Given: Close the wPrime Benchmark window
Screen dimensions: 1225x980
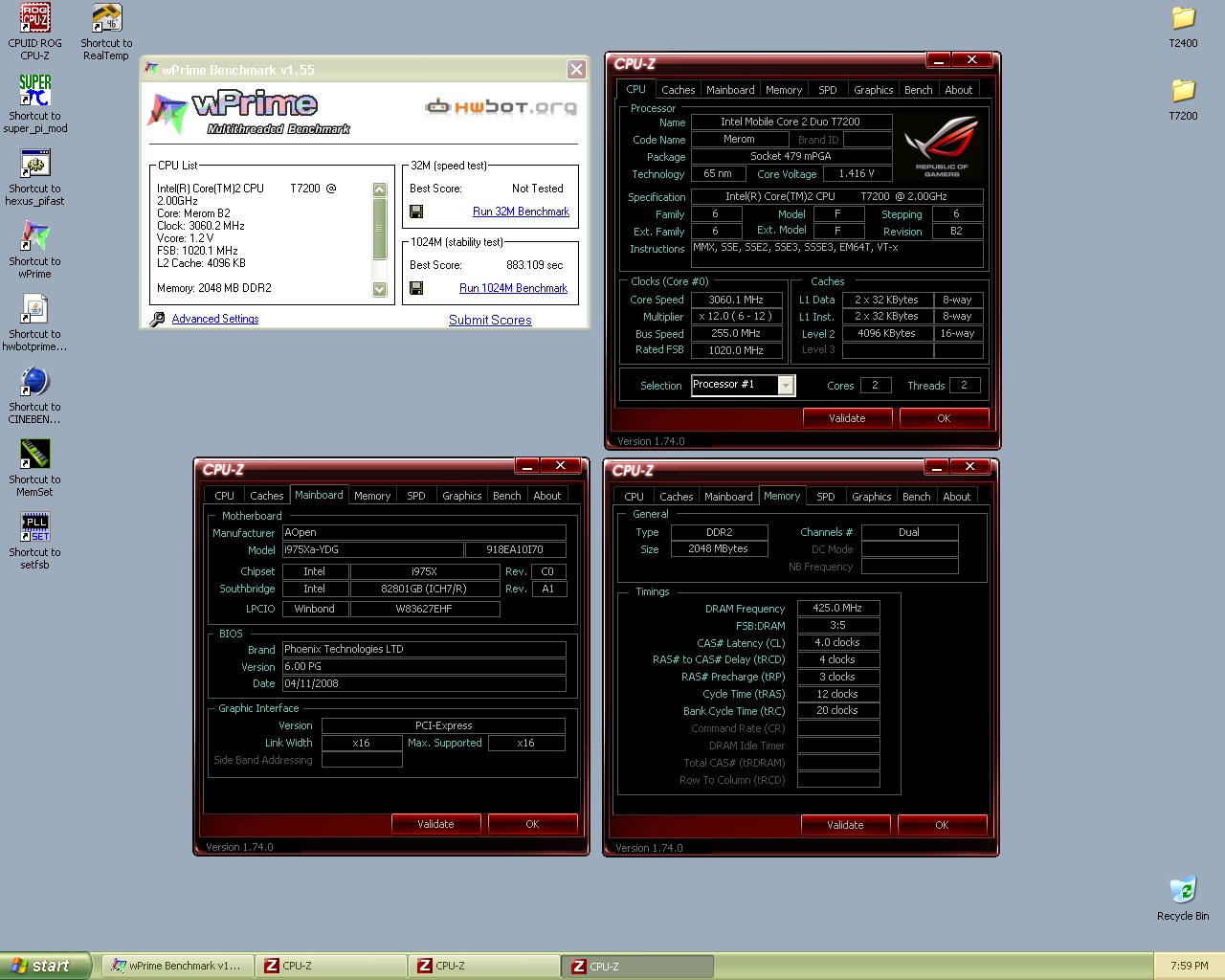Looking at the screenshot, I should pos(576,69).
